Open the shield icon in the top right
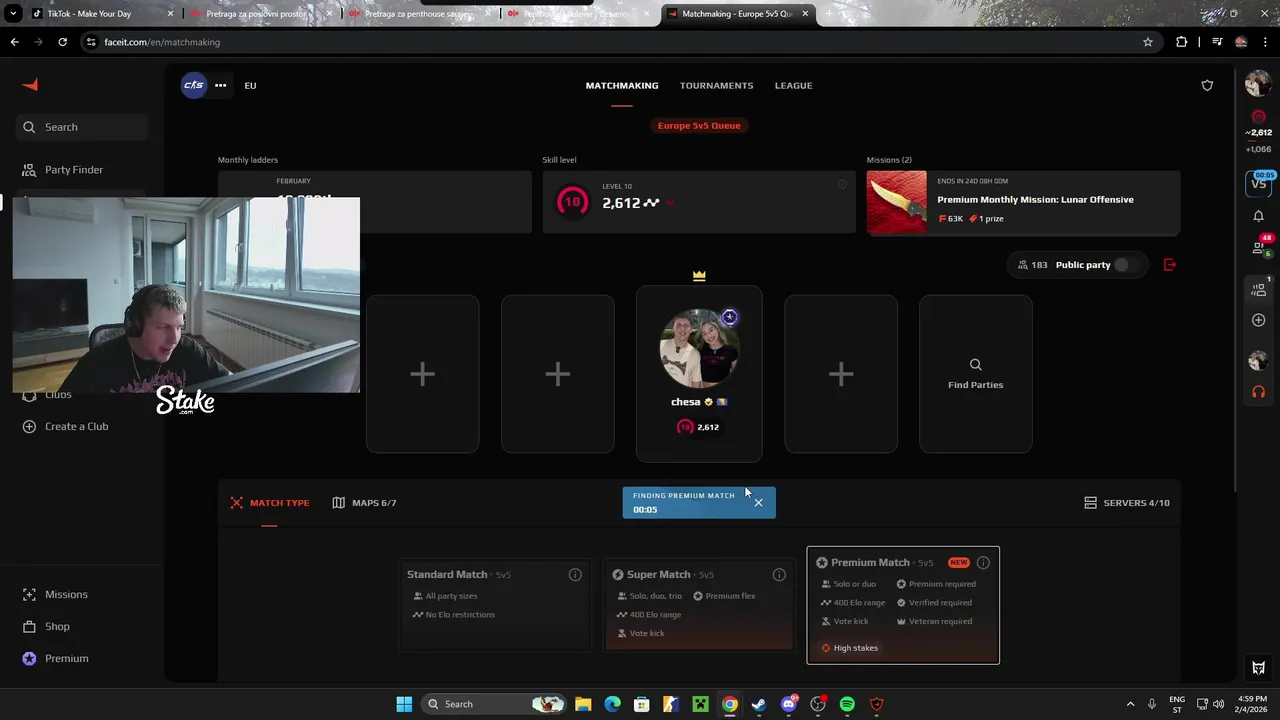Screen dimensions: 1280x720 (1207, 85)
